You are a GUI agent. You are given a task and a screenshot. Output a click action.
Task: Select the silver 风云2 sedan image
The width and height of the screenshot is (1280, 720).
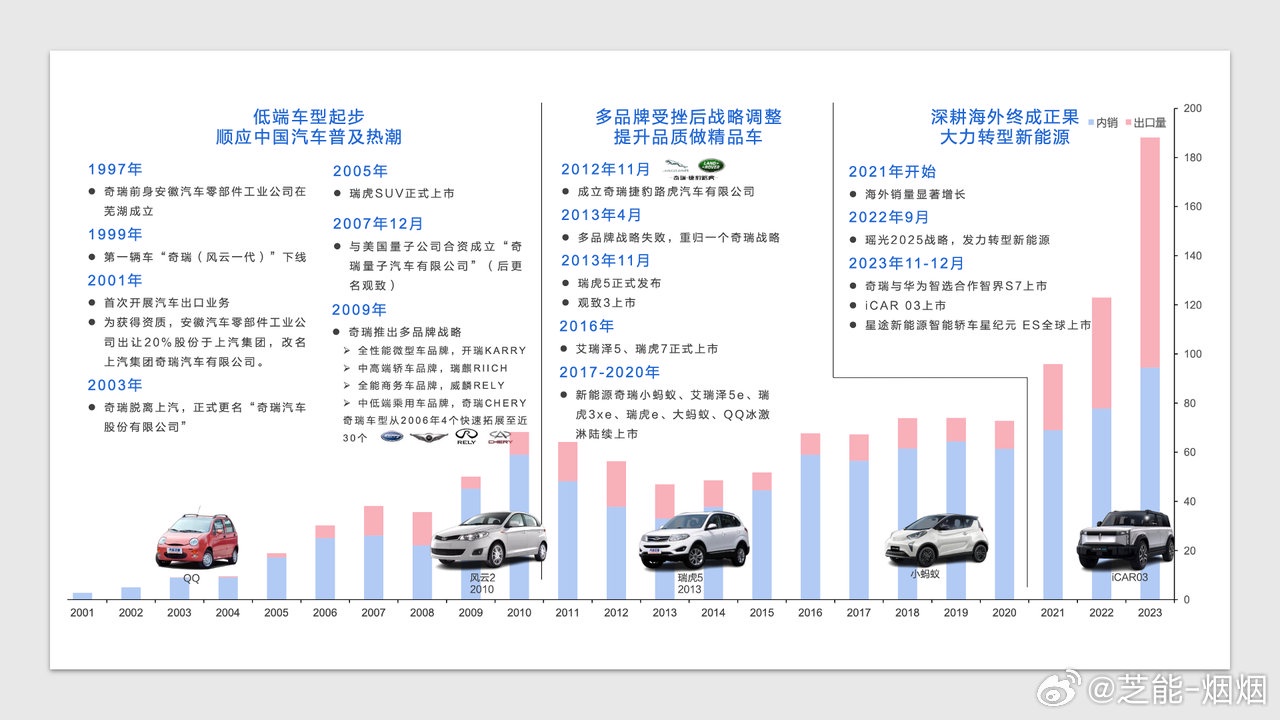click(x=489, y=539)
